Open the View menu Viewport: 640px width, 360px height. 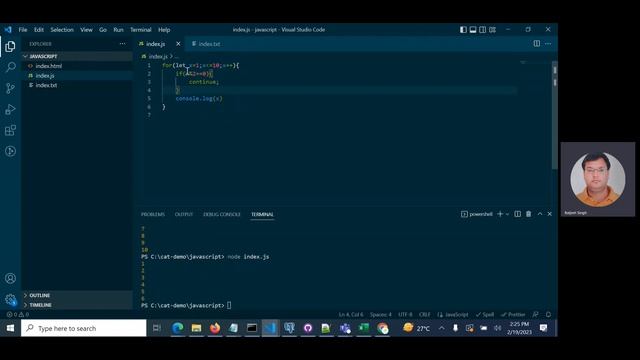click(x=86, y=29)
